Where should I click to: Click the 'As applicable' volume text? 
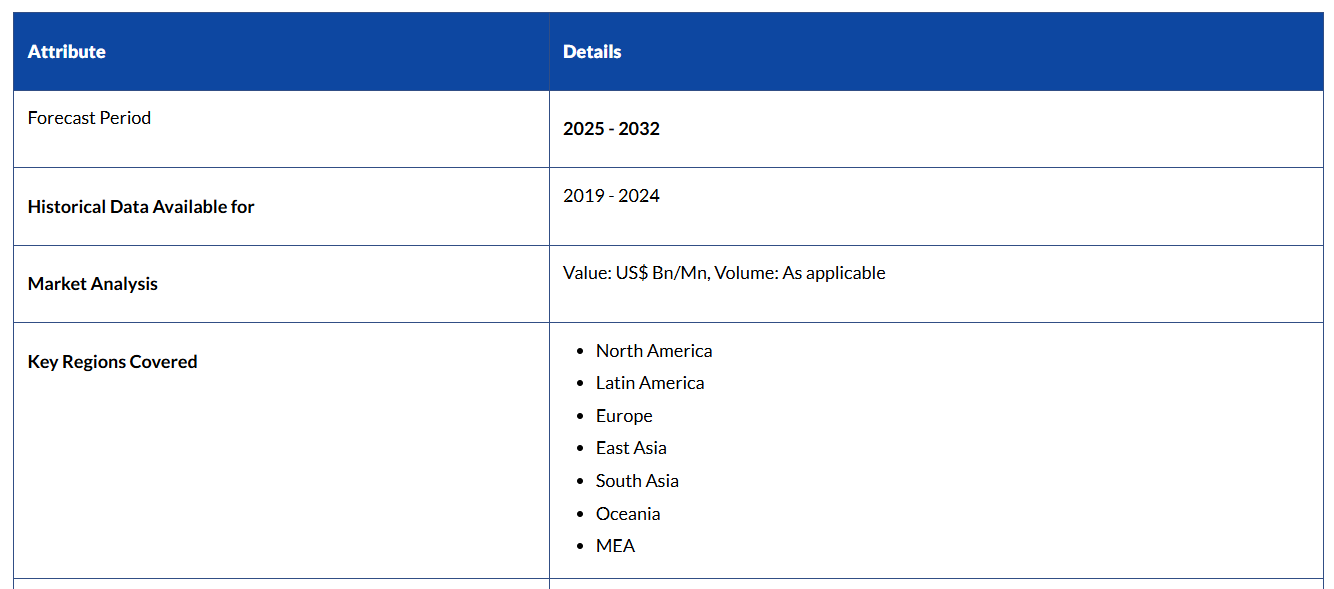pyautogui.click(x=833, y=273)
